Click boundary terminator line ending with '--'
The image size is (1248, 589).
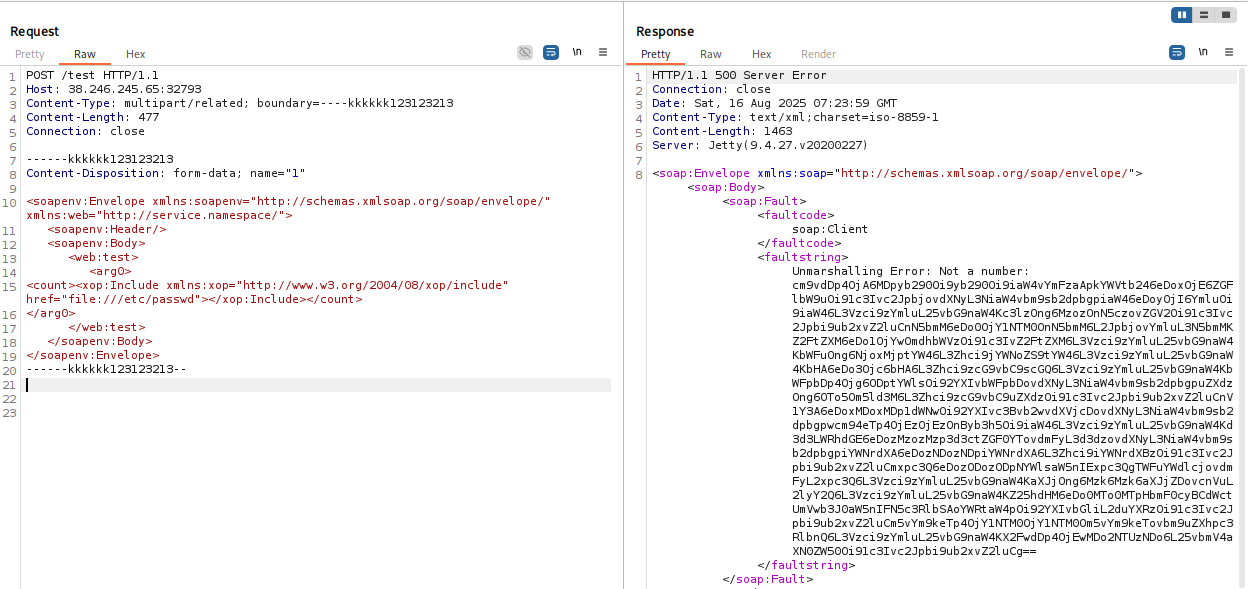(x=106, y=369)
